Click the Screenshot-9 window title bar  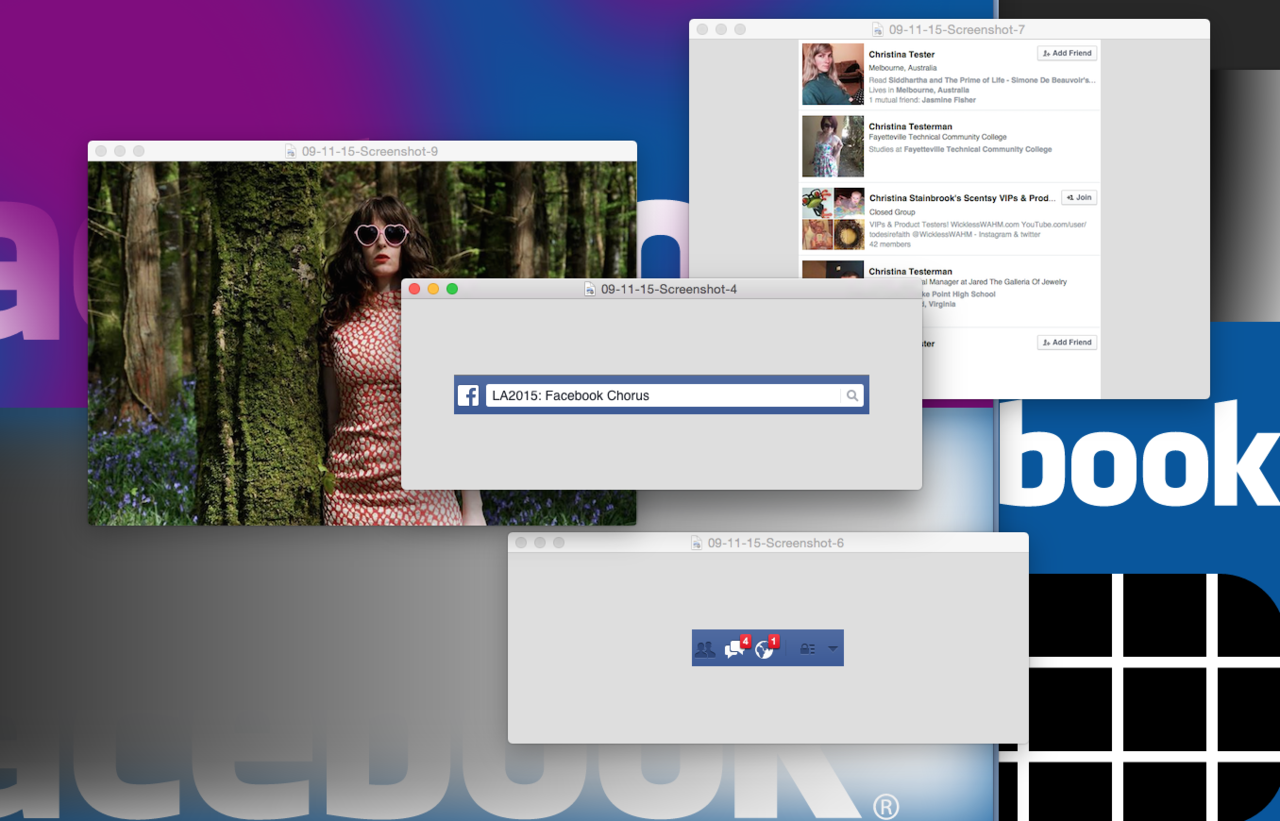[x=362, y=151]
